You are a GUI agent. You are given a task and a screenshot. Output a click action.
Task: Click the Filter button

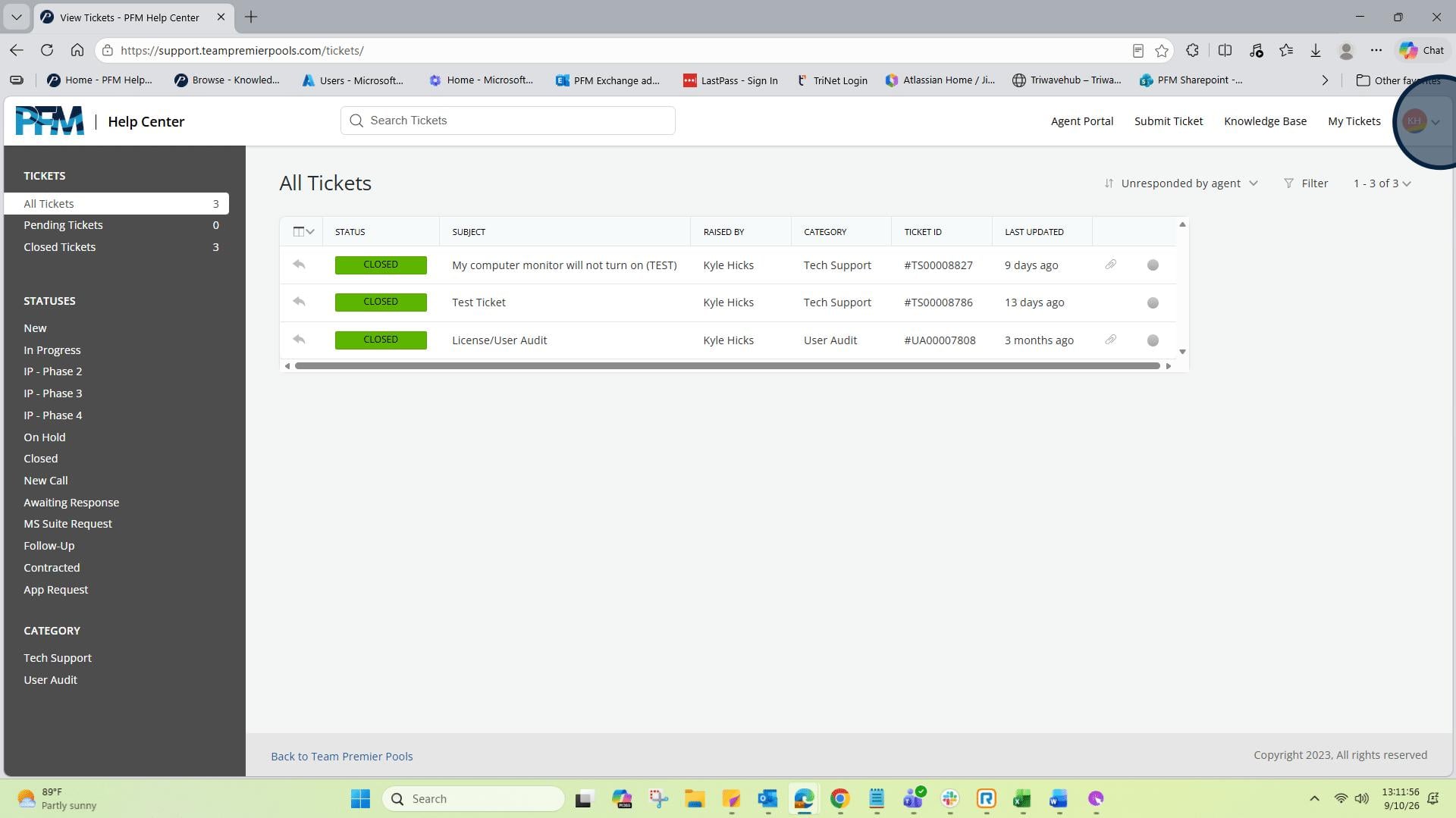click(x=1306, y=183)
